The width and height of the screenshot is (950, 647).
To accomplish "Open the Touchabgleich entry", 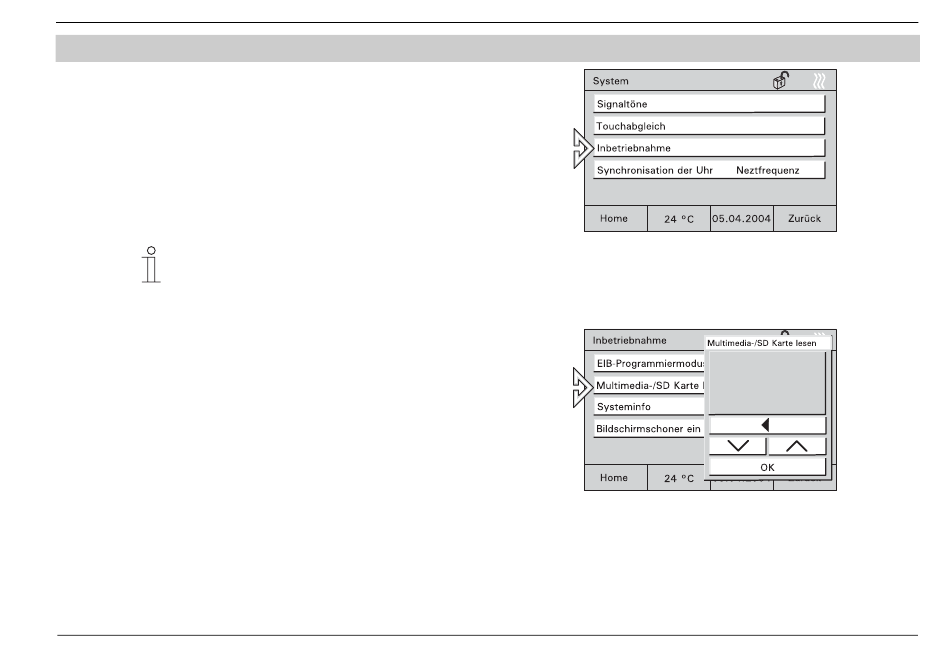I will click(709, 126).
